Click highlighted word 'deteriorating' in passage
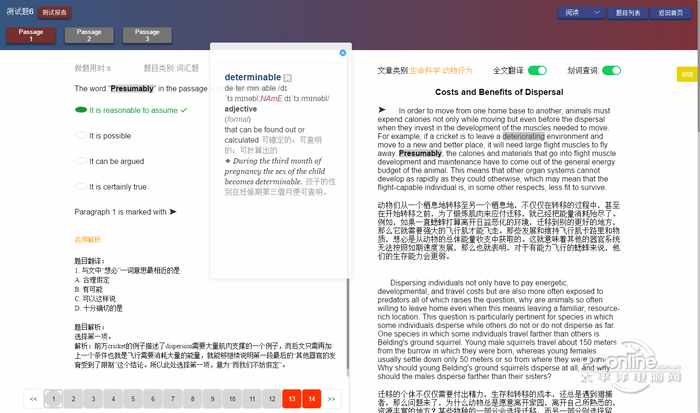The width and height of the screenshot is (700, 413). pos(524,136)
